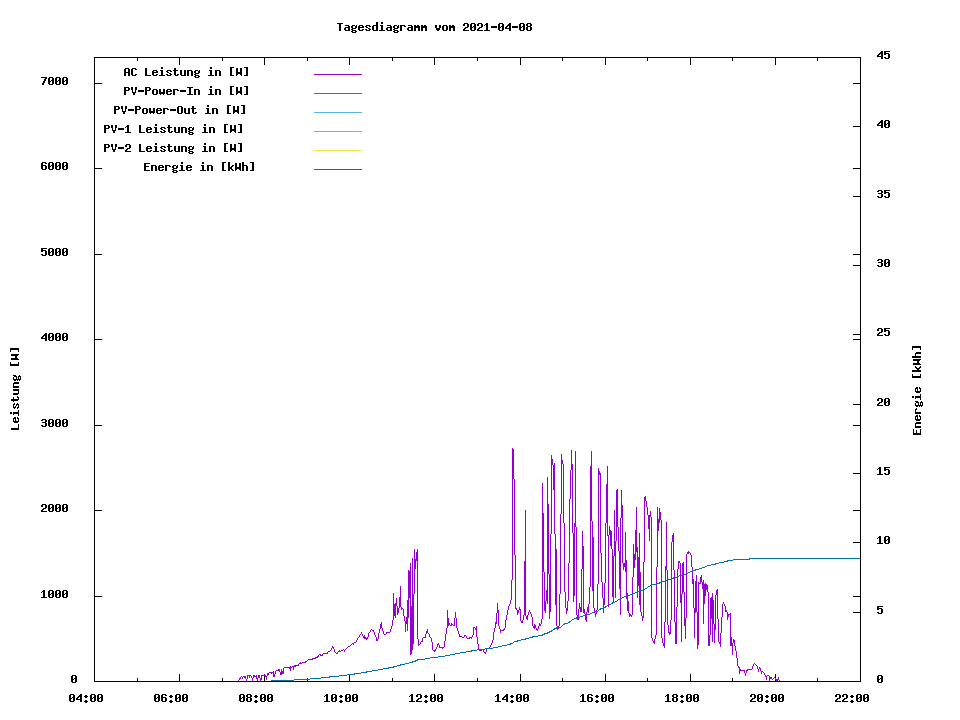Click the 3000 tick on the power axis

coord(54,424)
